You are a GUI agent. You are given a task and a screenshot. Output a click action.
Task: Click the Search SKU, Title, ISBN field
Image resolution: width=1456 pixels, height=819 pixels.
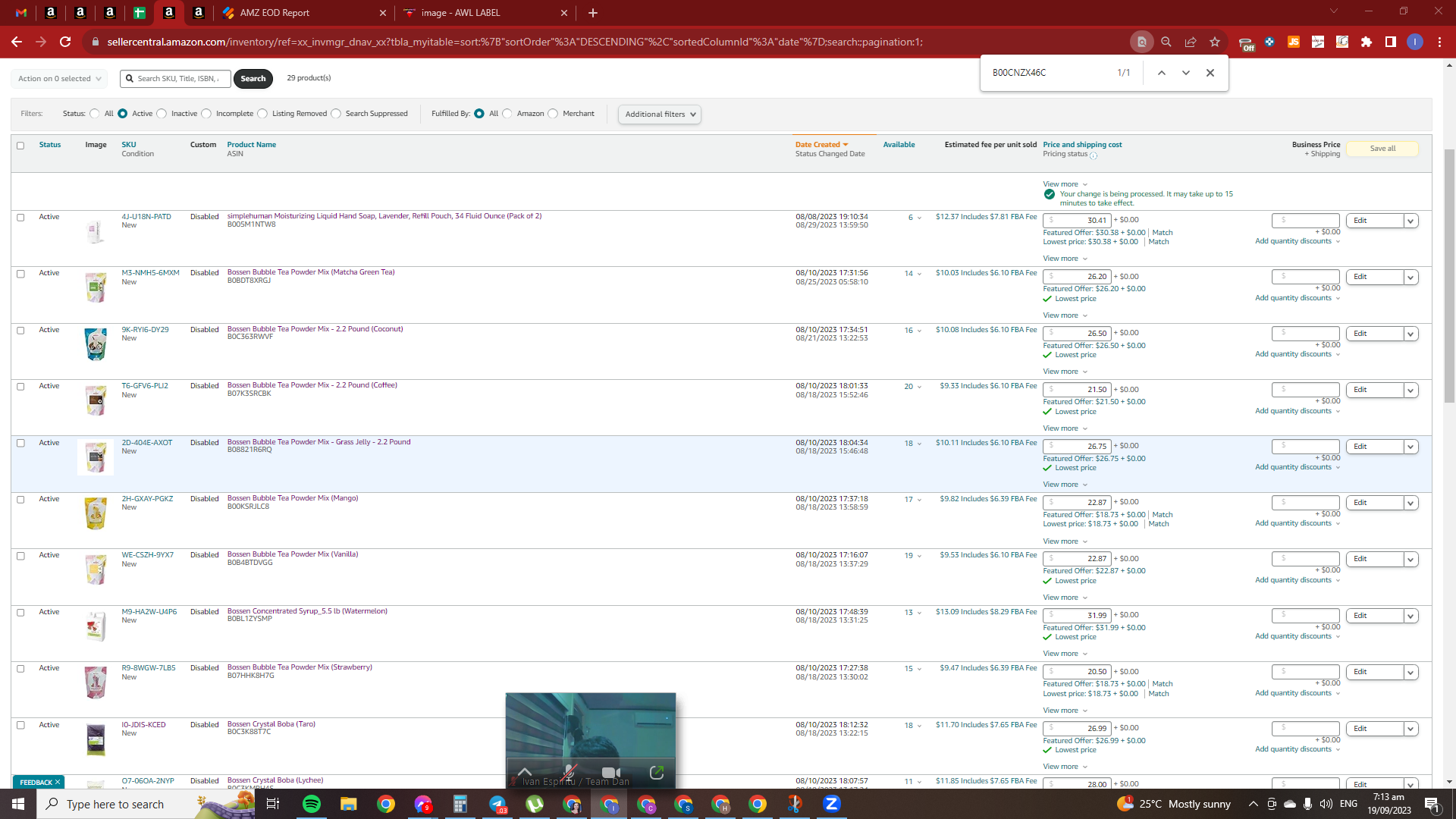pos(175,79)
